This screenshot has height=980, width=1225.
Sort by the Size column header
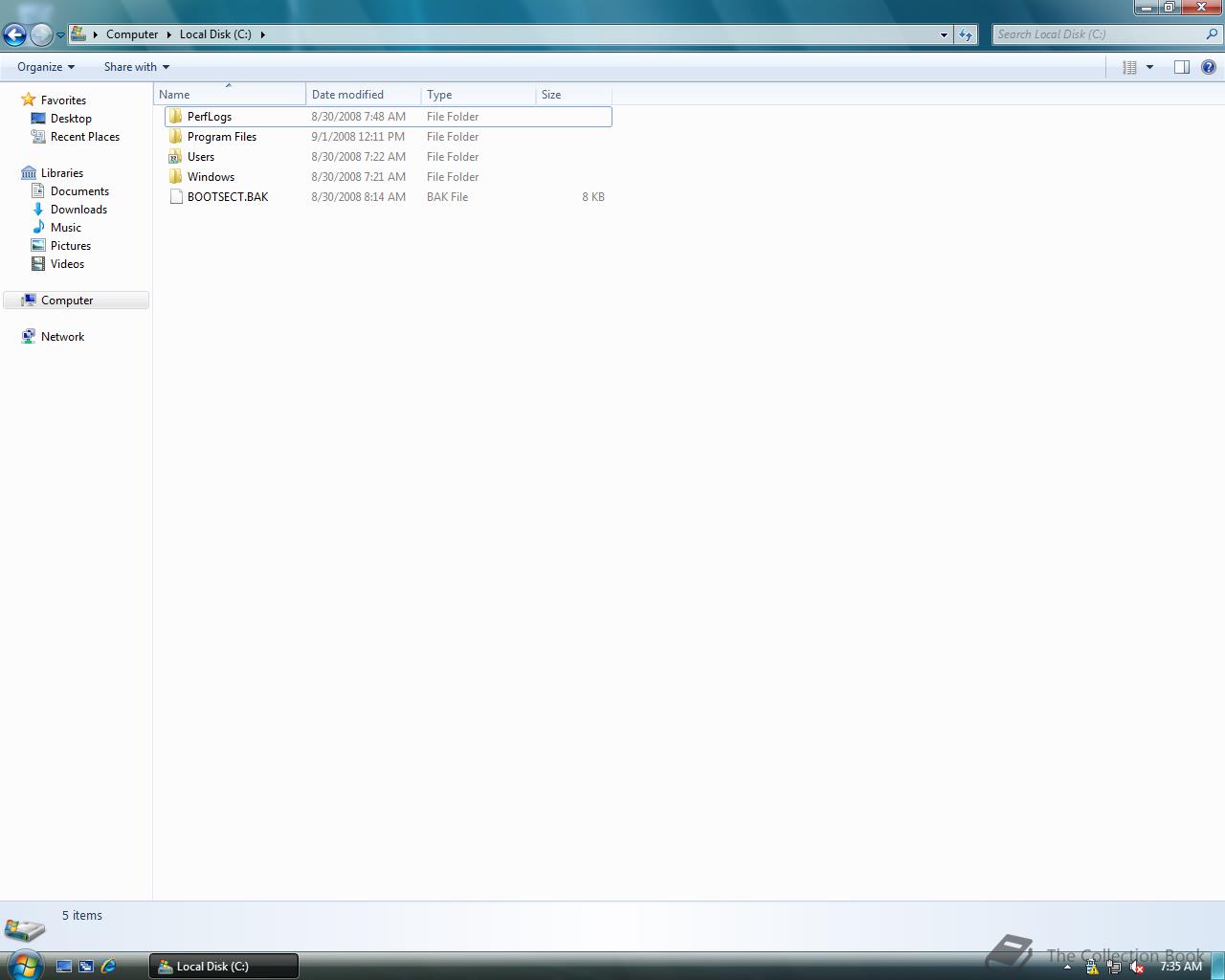[x=574, y=94]
